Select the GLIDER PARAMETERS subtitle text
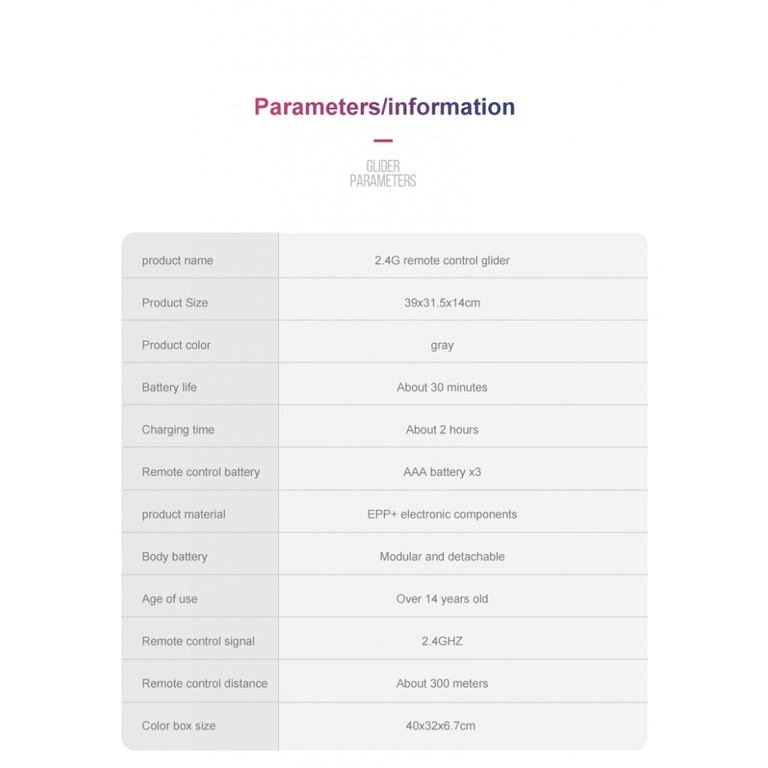This screenshot has width=768, height=768. click(383, 173)
